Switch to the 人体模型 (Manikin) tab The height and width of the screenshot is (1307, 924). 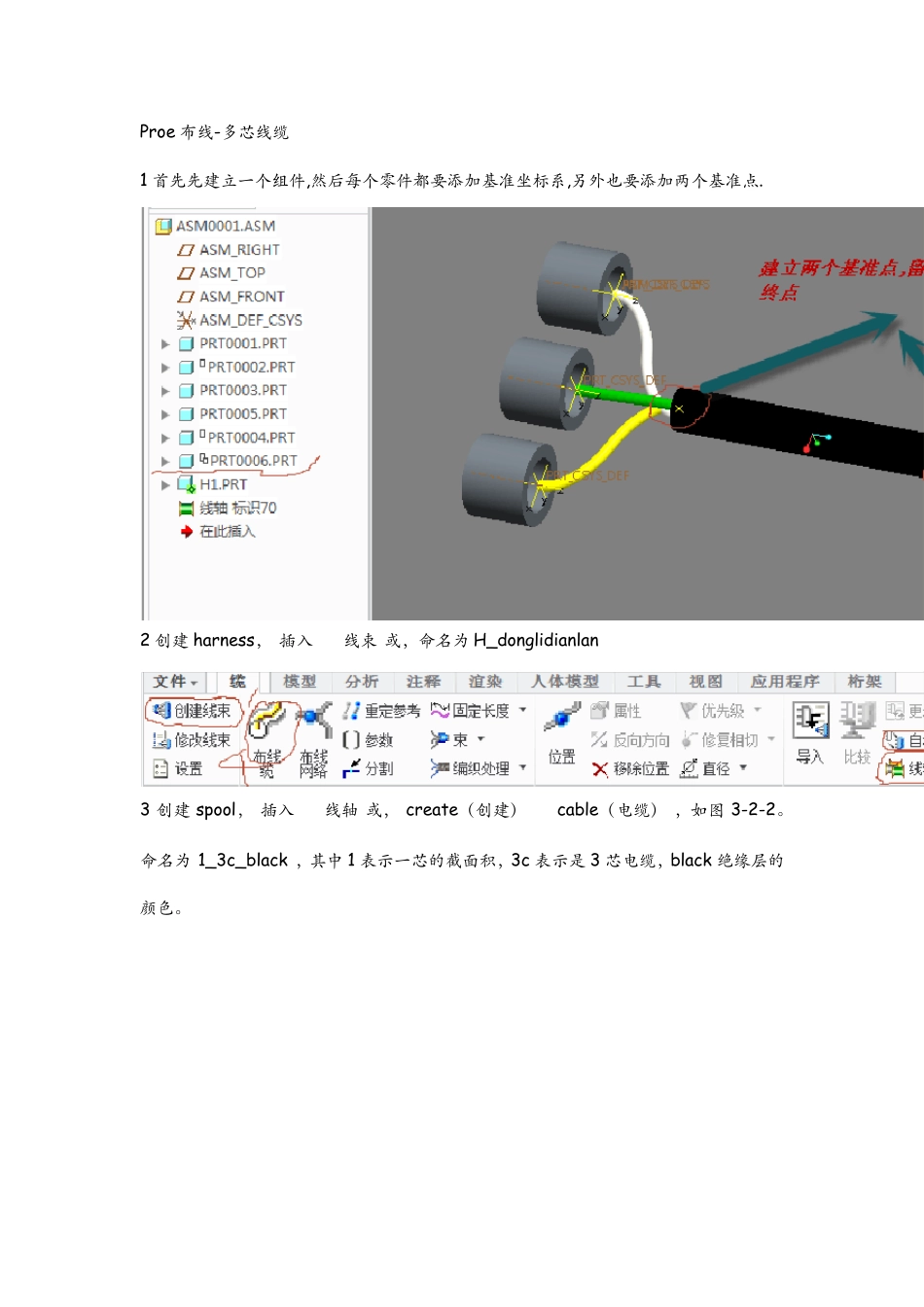[565, 682]
